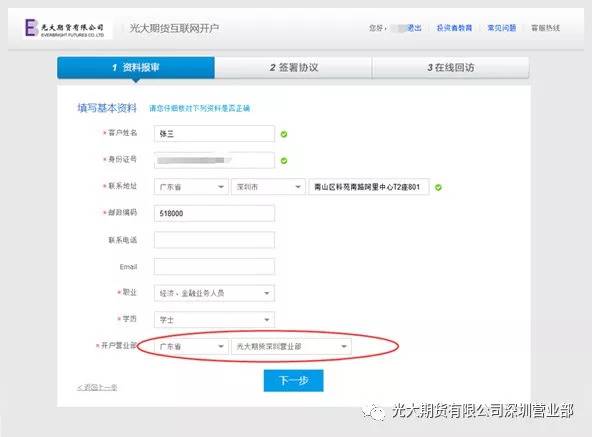Open 常见问题 link in header
Screen dimensions: 592x437
502,28
